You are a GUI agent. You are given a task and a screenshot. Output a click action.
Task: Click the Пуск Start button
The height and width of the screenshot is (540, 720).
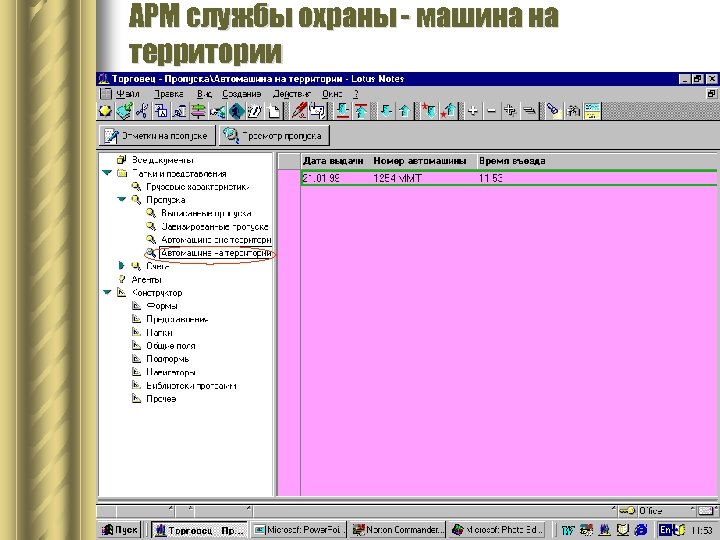pyautogui.click(x=120, y=530)
